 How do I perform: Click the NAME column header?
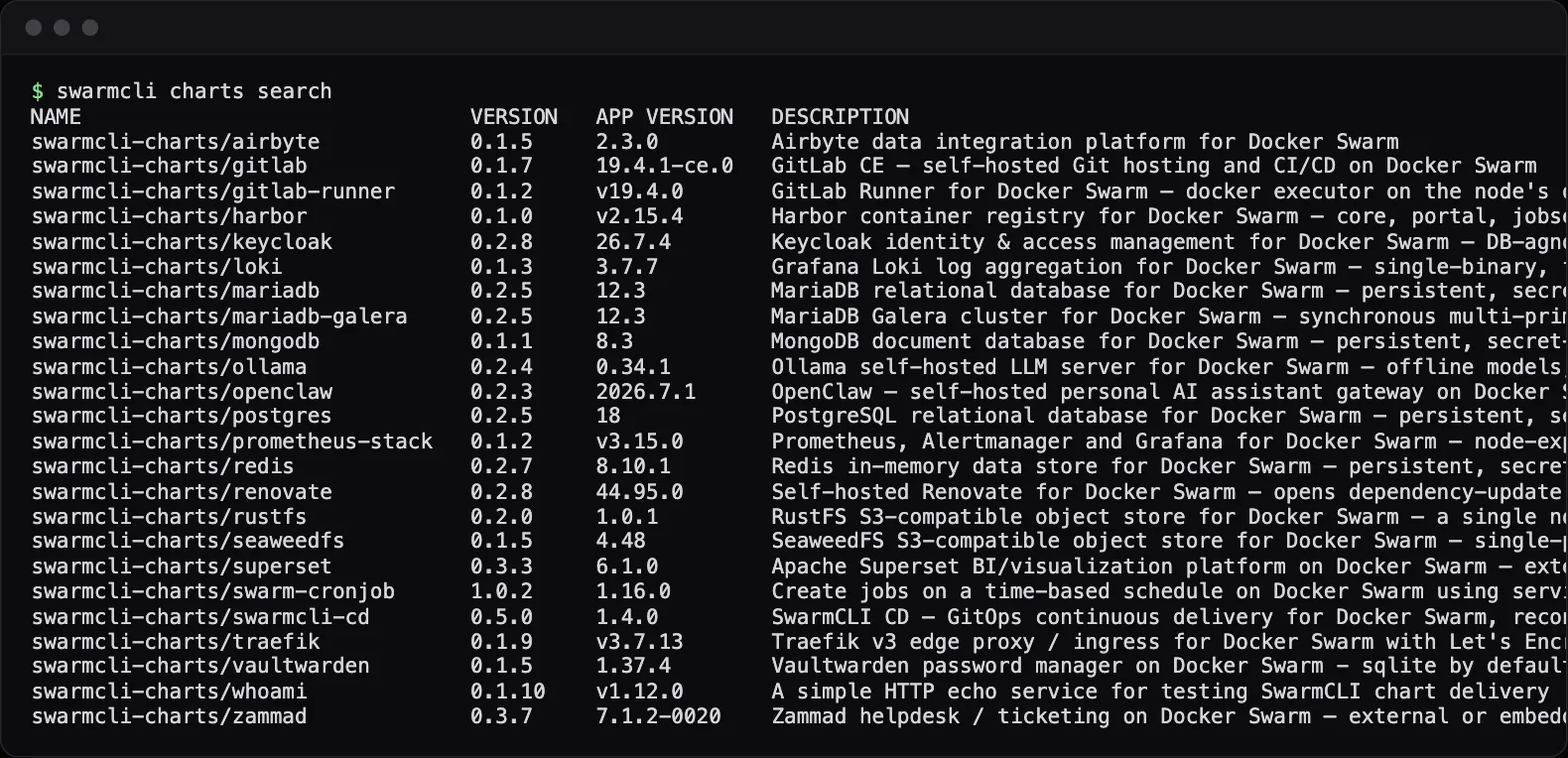56,117
